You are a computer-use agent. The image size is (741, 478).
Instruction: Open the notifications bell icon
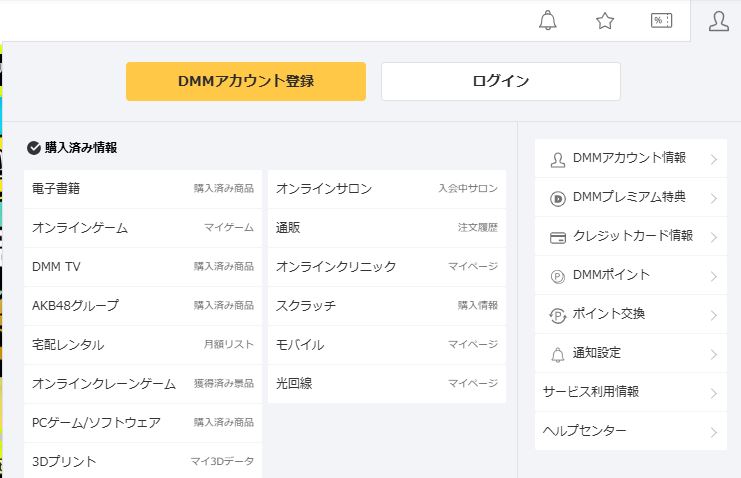[x=548, y=20]
